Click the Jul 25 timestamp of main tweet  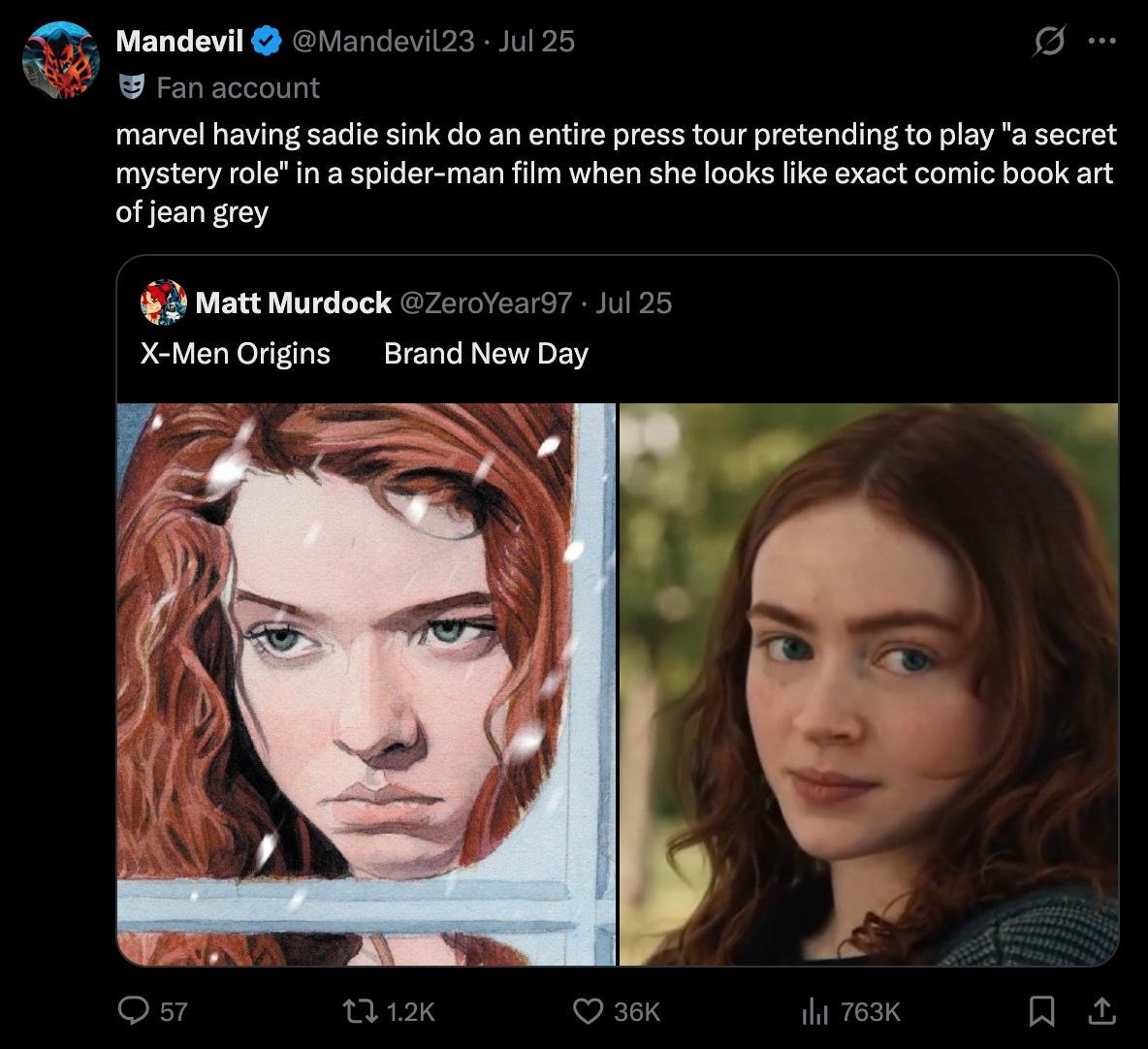(x=536, y=41)
